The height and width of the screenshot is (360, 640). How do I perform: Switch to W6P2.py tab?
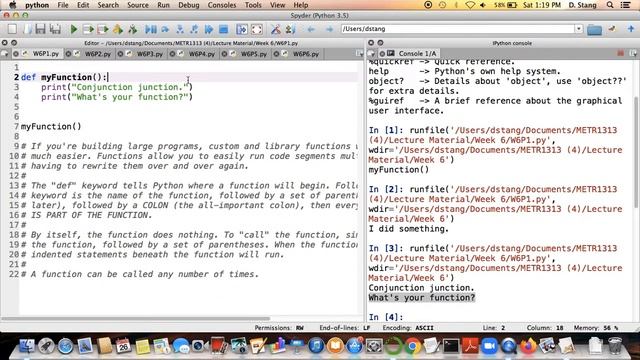pos(98,54)
